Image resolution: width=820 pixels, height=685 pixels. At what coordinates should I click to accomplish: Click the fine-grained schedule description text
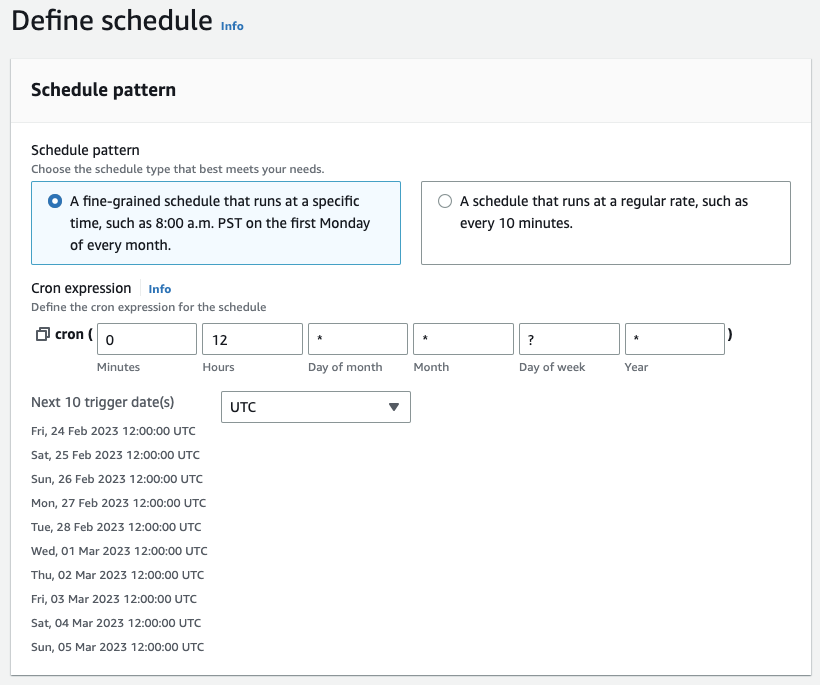click(x=220, y=223)
